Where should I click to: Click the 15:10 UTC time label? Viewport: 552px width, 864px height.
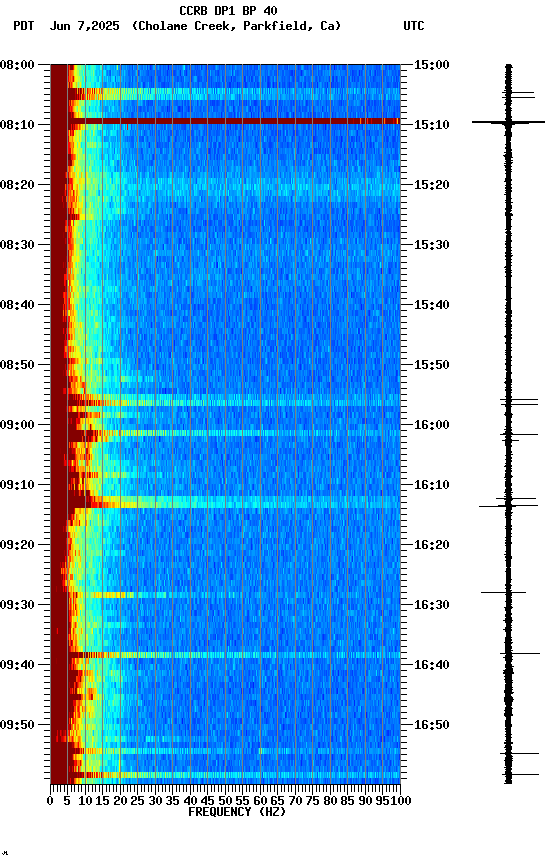(x=432, y=125)
